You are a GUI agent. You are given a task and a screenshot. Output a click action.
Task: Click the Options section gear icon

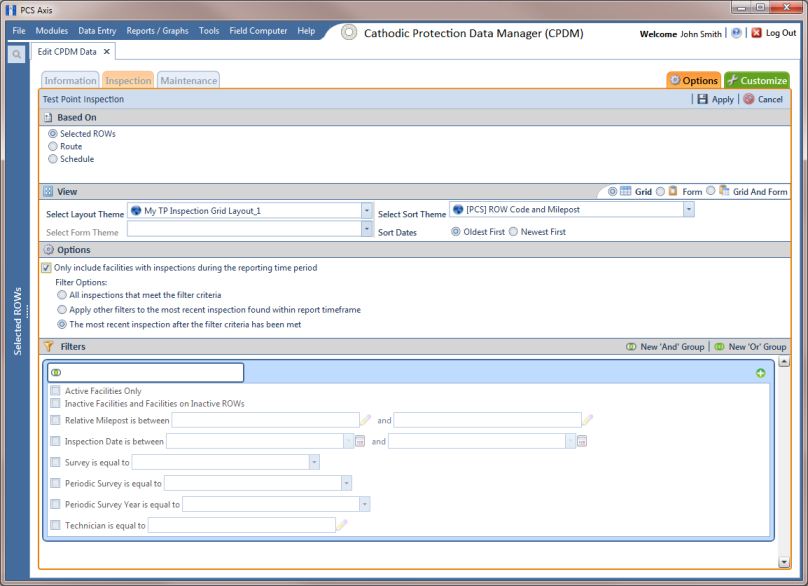(x=48, y=249)
